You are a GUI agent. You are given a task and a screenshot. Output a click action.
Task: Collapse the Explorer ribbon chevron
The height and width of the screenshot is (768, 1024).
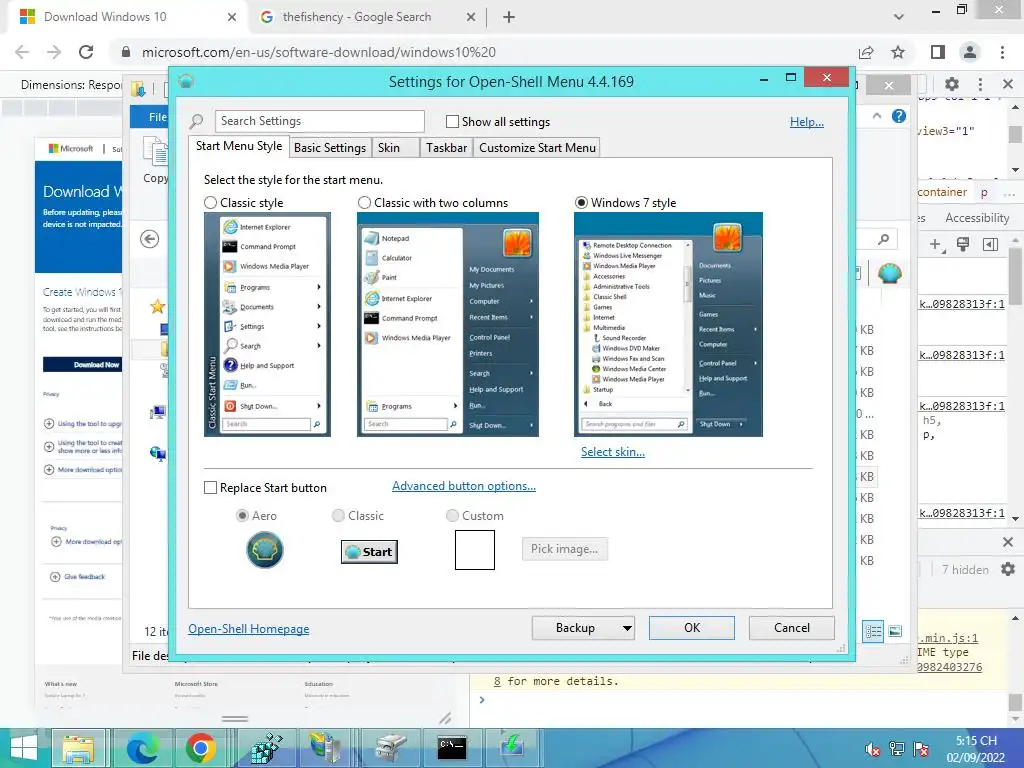pos(876,116)
